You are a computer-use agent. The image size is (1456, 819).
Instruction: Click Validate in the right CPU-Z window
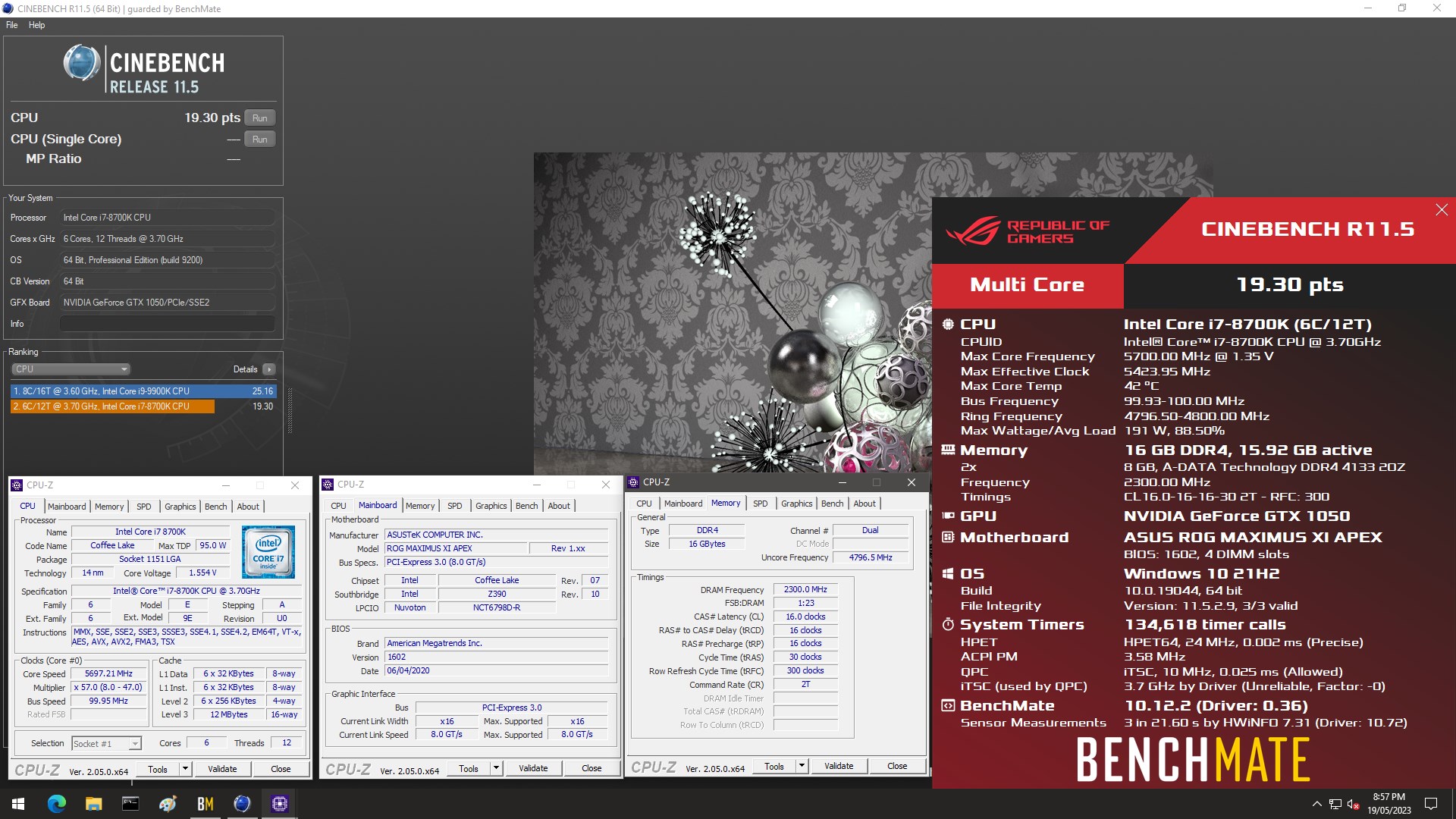(x=839, y=766)
